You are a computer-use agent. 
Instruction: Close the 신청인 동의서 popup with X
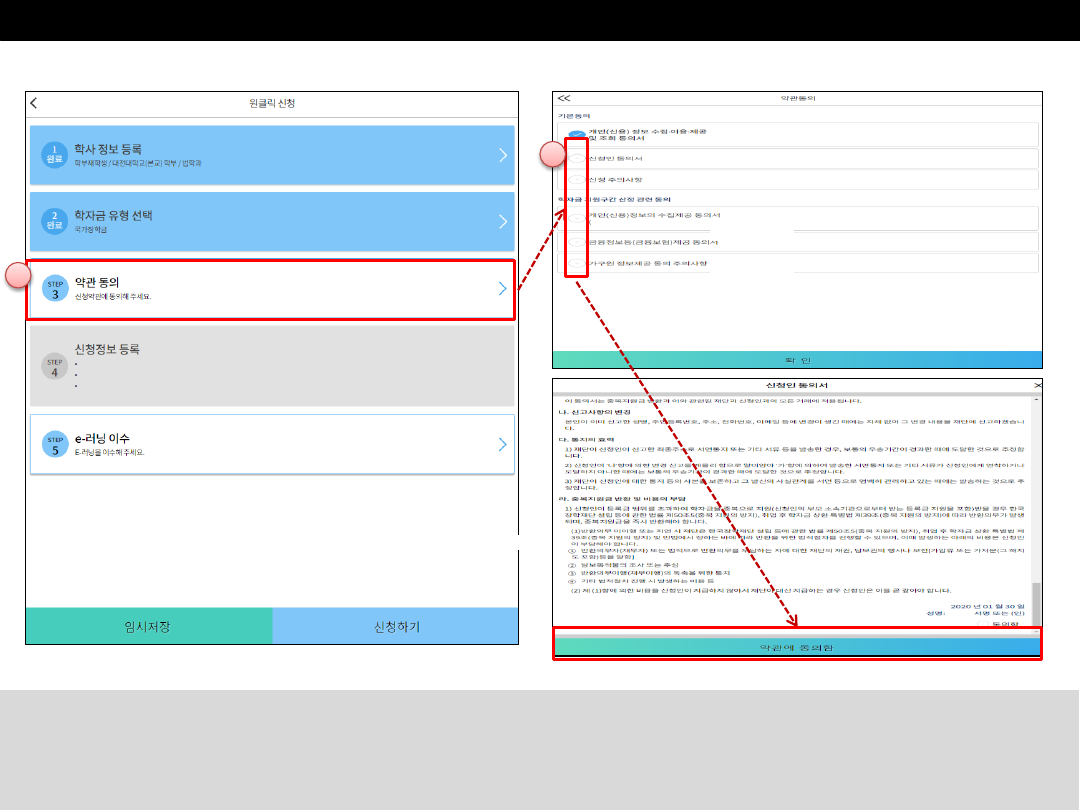(1037, 385)
